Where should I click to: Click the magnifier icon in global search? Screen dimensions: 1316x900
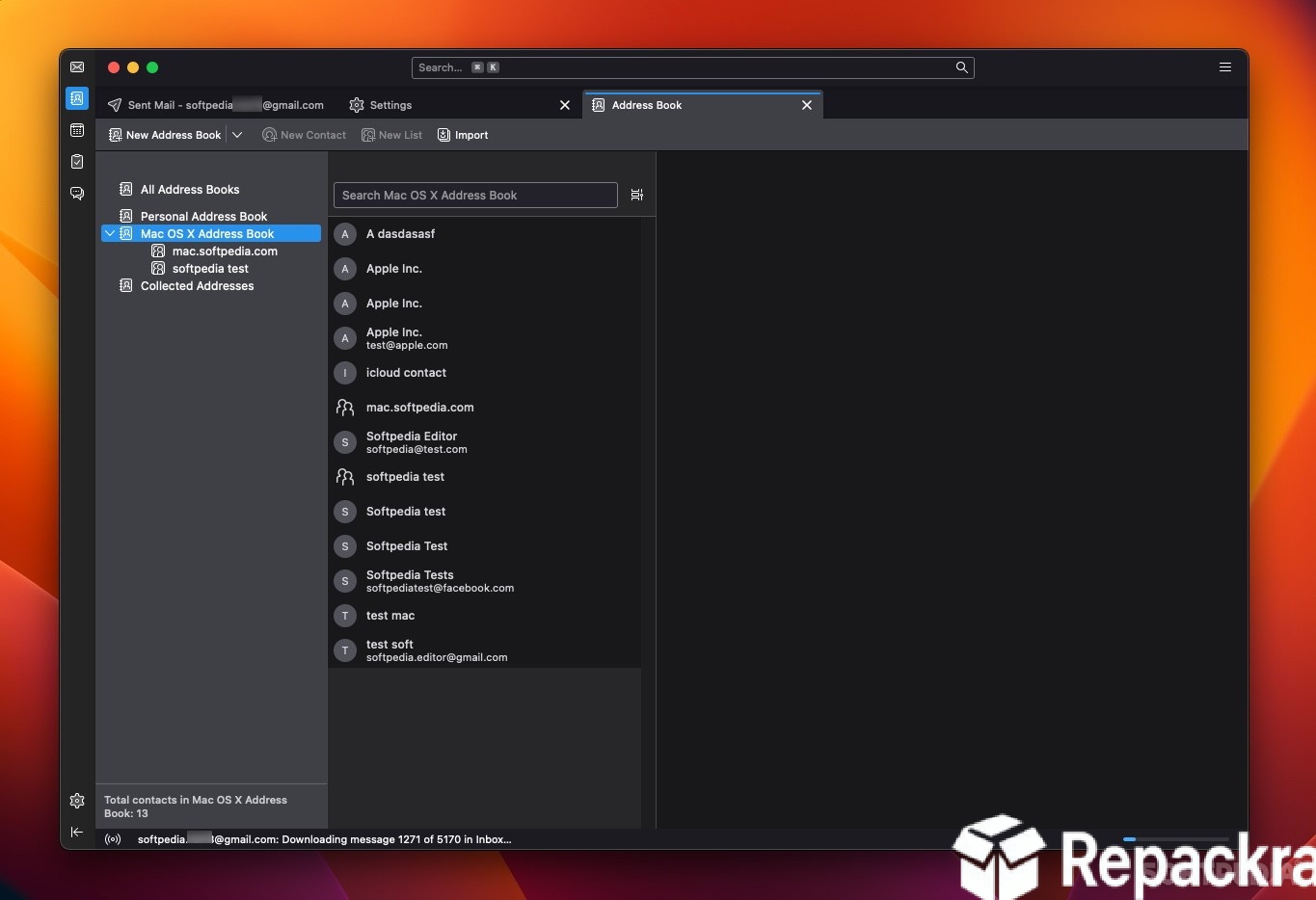point(961,67)
